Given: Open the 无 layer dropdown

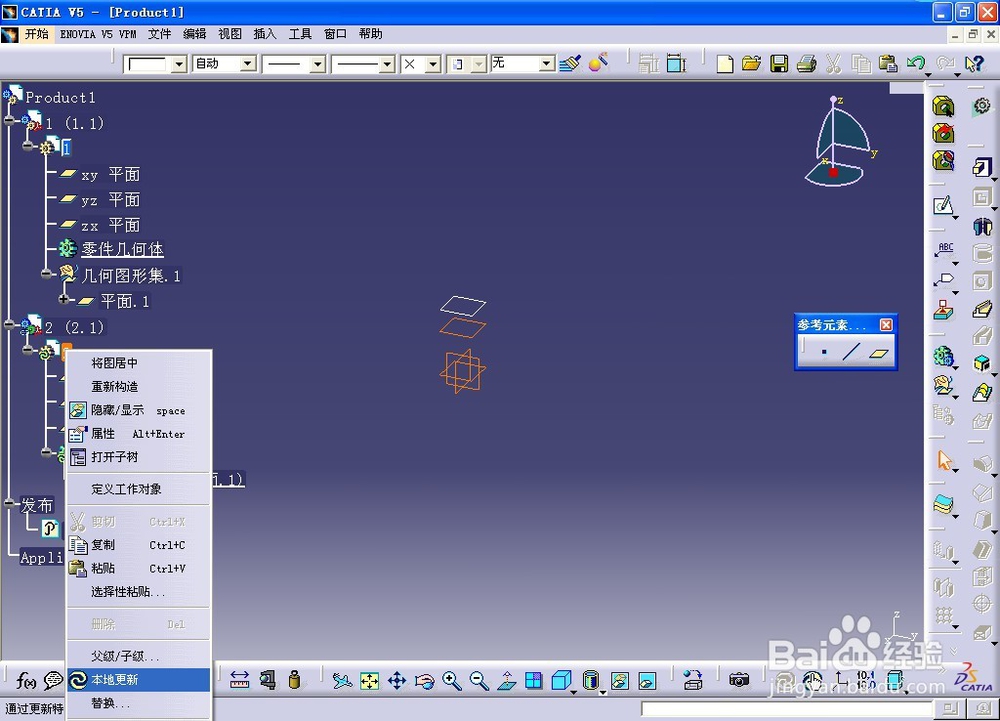Looking at the screenshot, I should (x=547, y=64).
